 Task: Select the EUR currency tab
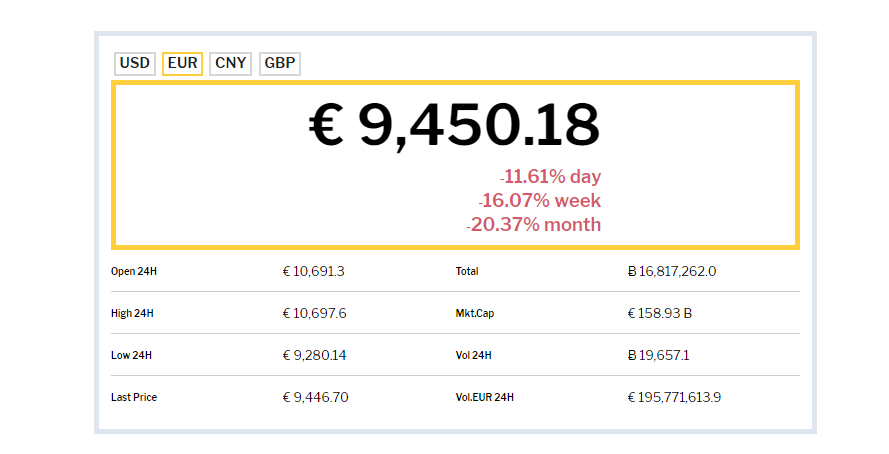(x=183, y=64)
